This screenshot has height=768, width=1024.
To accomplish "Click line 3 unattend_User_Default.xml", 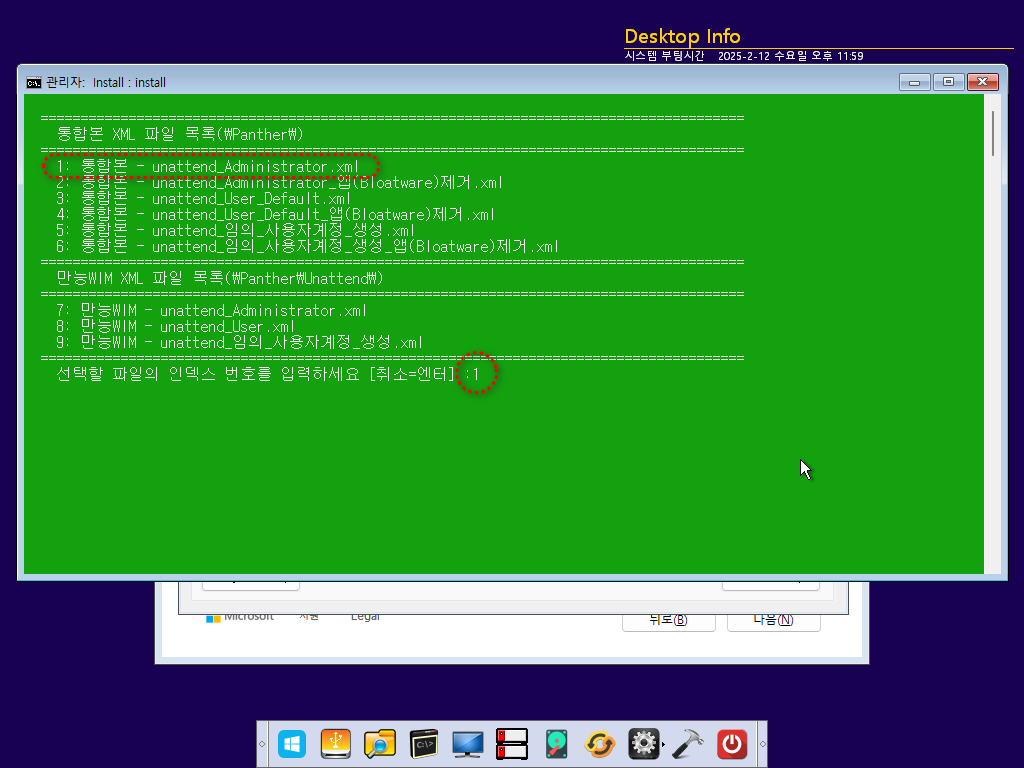I will point(203,199).
